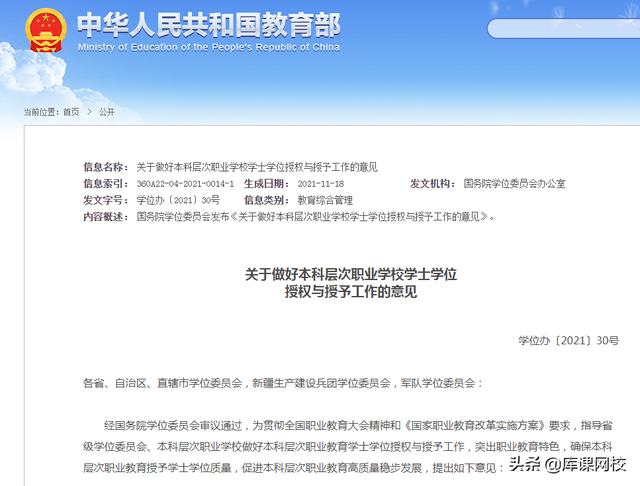This screenshot has height=486, width=640.
Task: Click the 生成日期 label
Action: 267,184
